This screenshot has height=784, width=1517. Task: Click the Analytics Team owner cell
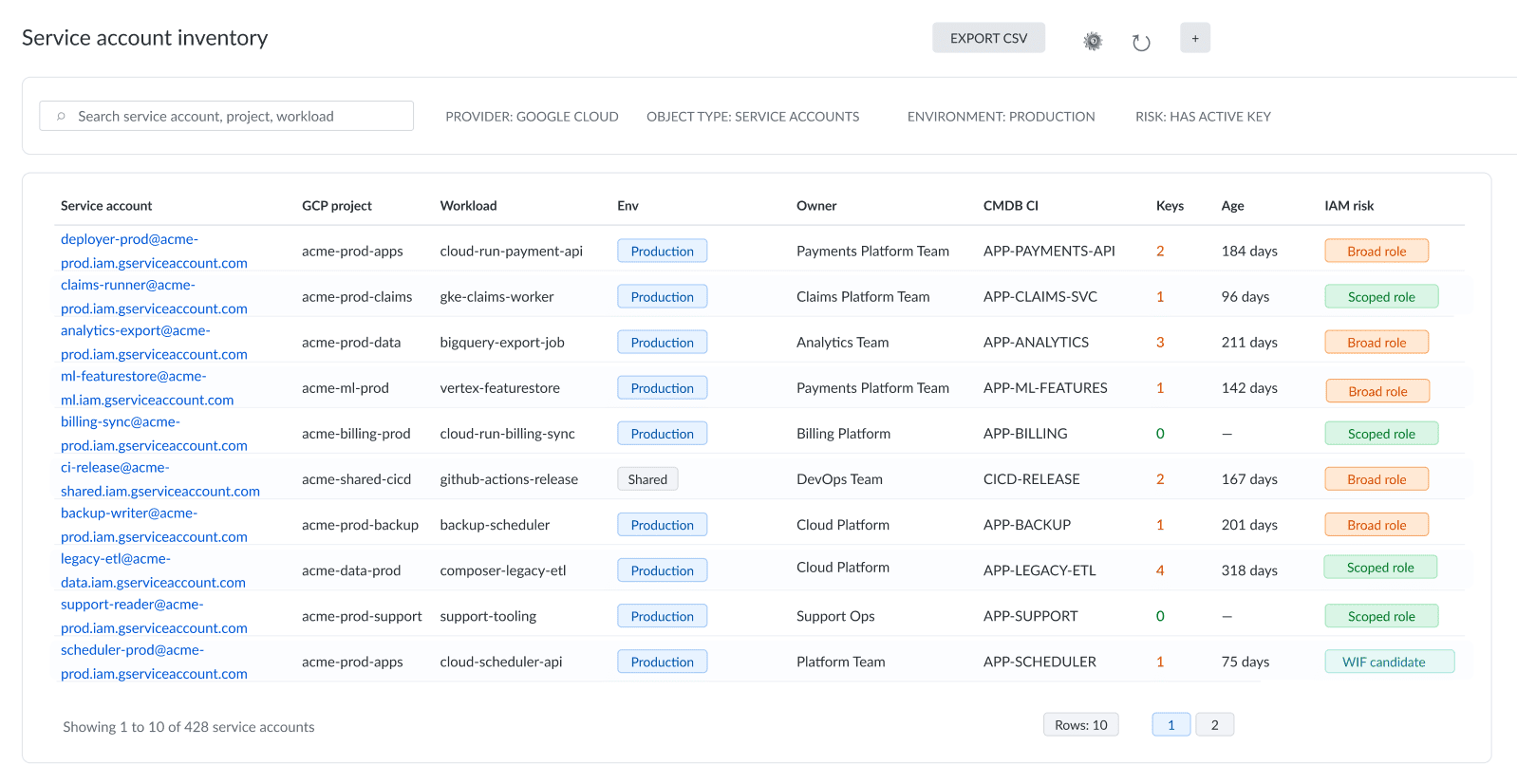point(843,343)
